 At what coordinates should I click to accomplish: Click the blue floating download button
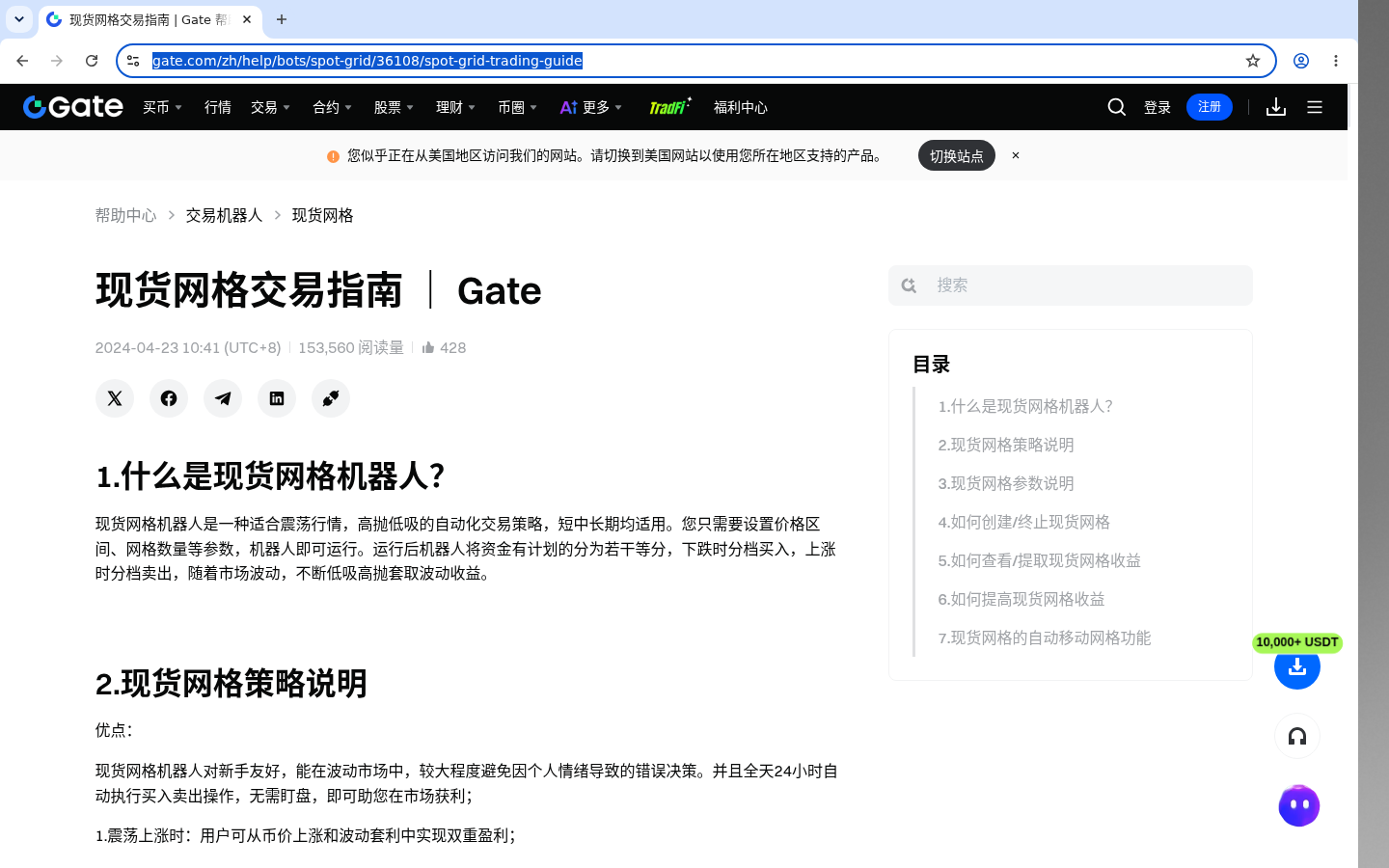coord(1297,666)
